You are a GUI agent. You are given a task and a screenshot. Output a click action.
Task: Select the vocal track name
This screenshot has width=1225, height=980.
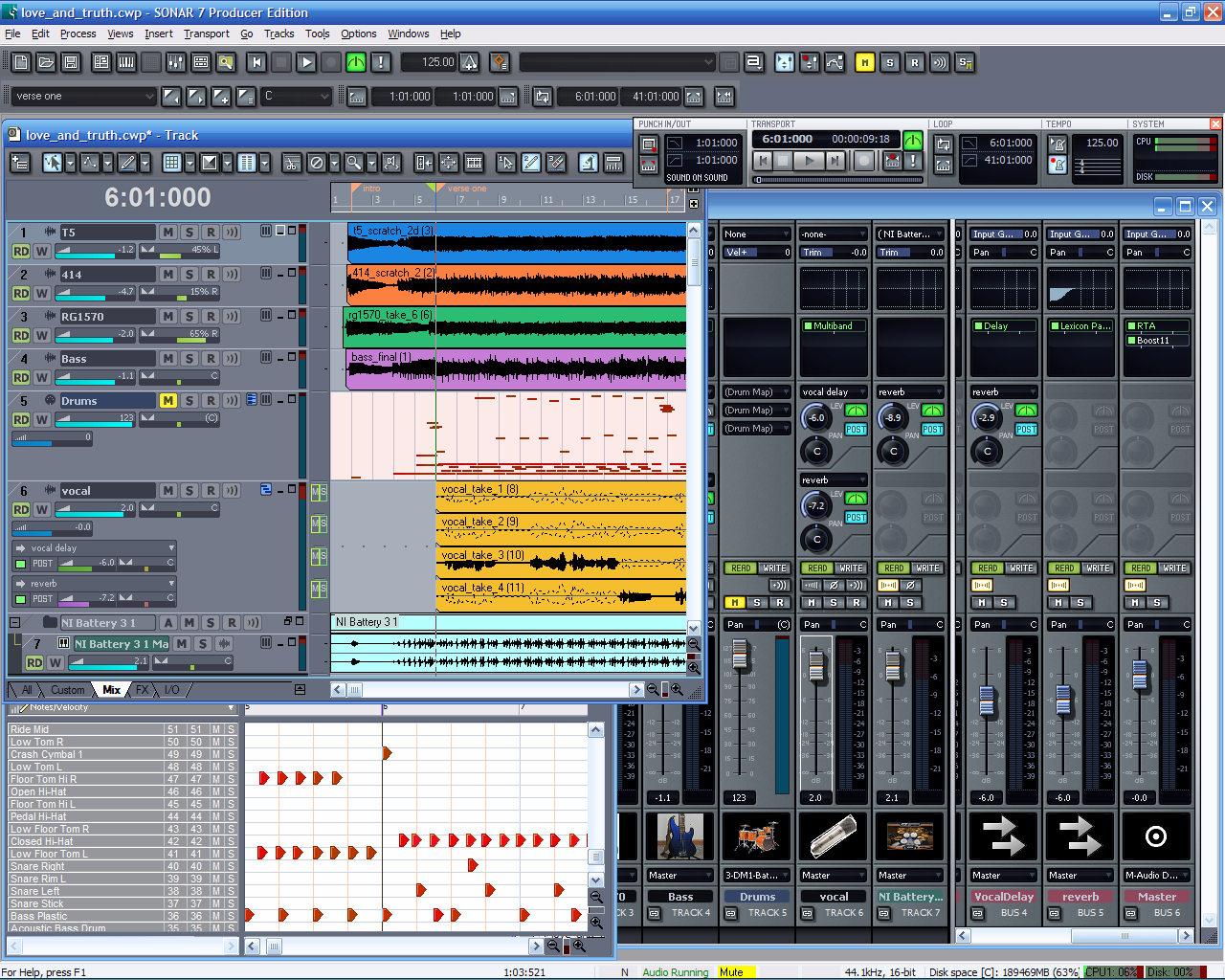[106, 491]
